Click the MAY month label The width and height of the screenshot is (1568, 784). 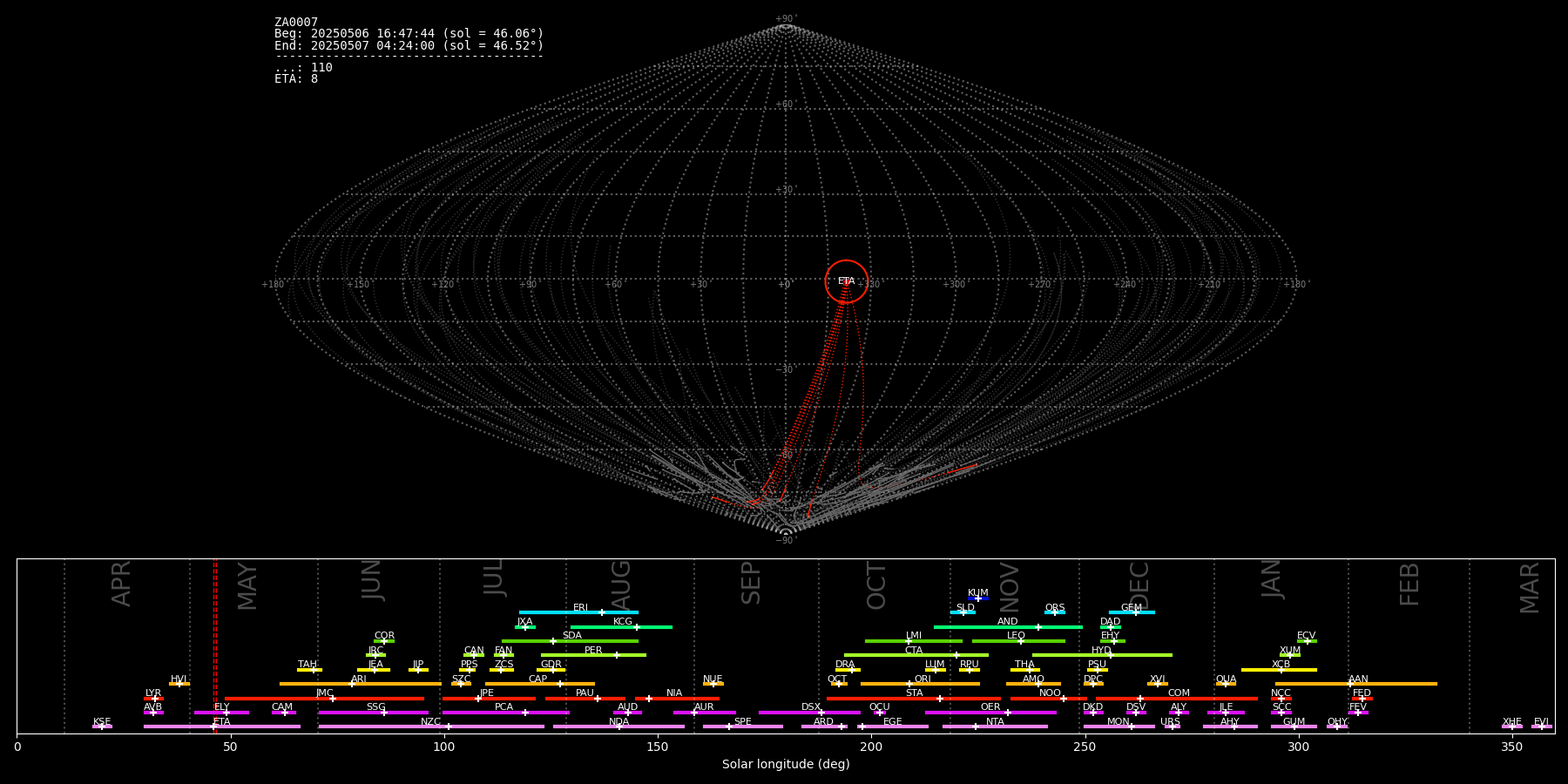pyautogui.click(x=248, y=586)
